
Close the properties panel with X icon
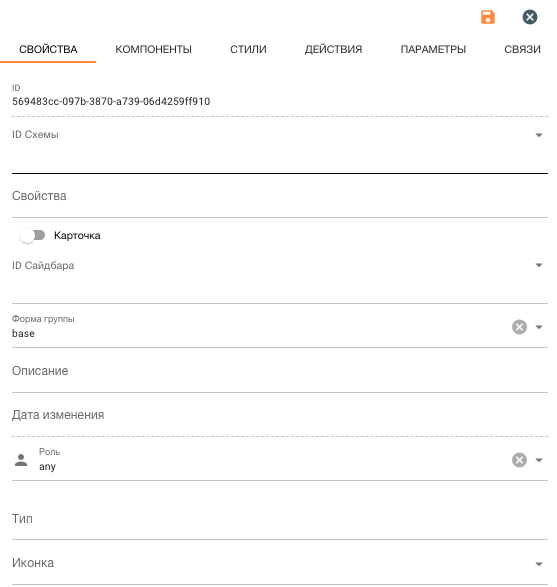coord(530,17)
